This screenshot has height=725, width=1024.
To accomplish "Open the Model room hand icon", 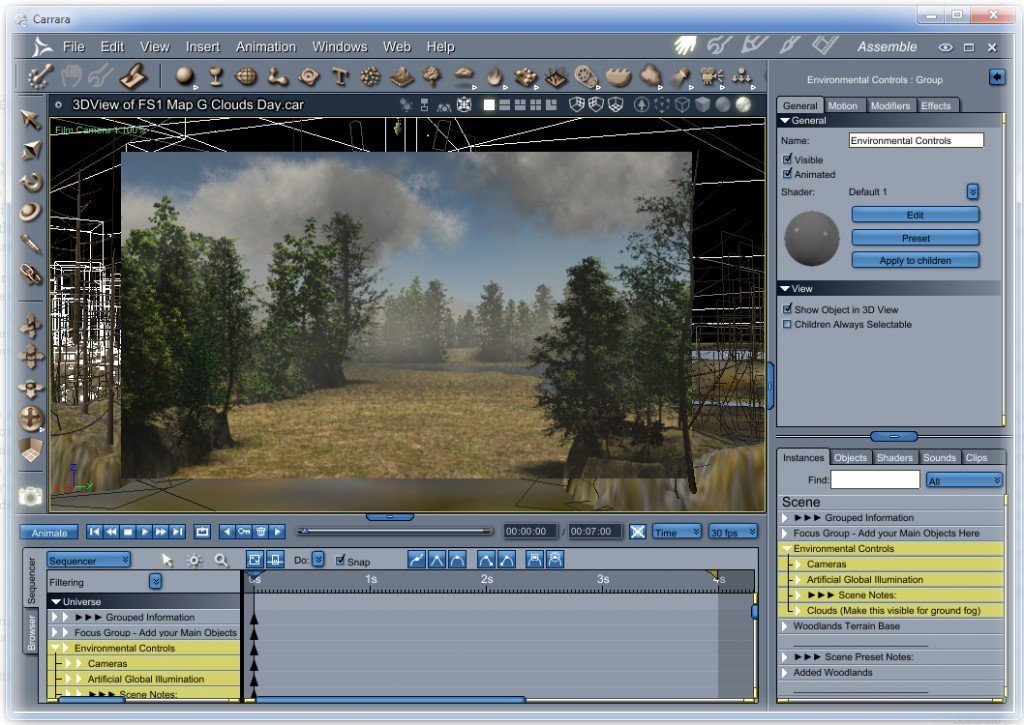I will [x=685, y=46].
